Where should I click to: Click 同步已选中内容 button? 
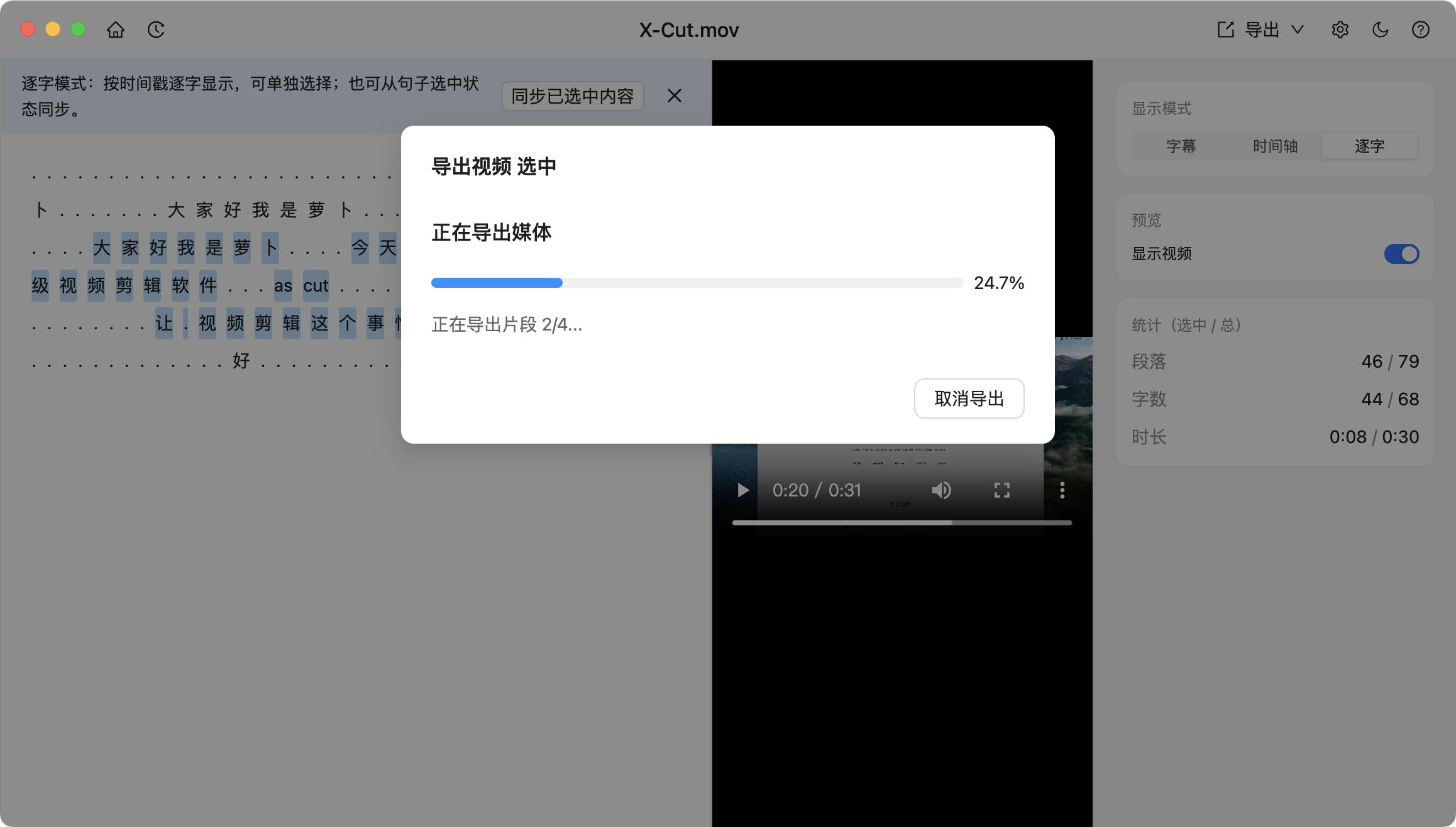point(572,96)
